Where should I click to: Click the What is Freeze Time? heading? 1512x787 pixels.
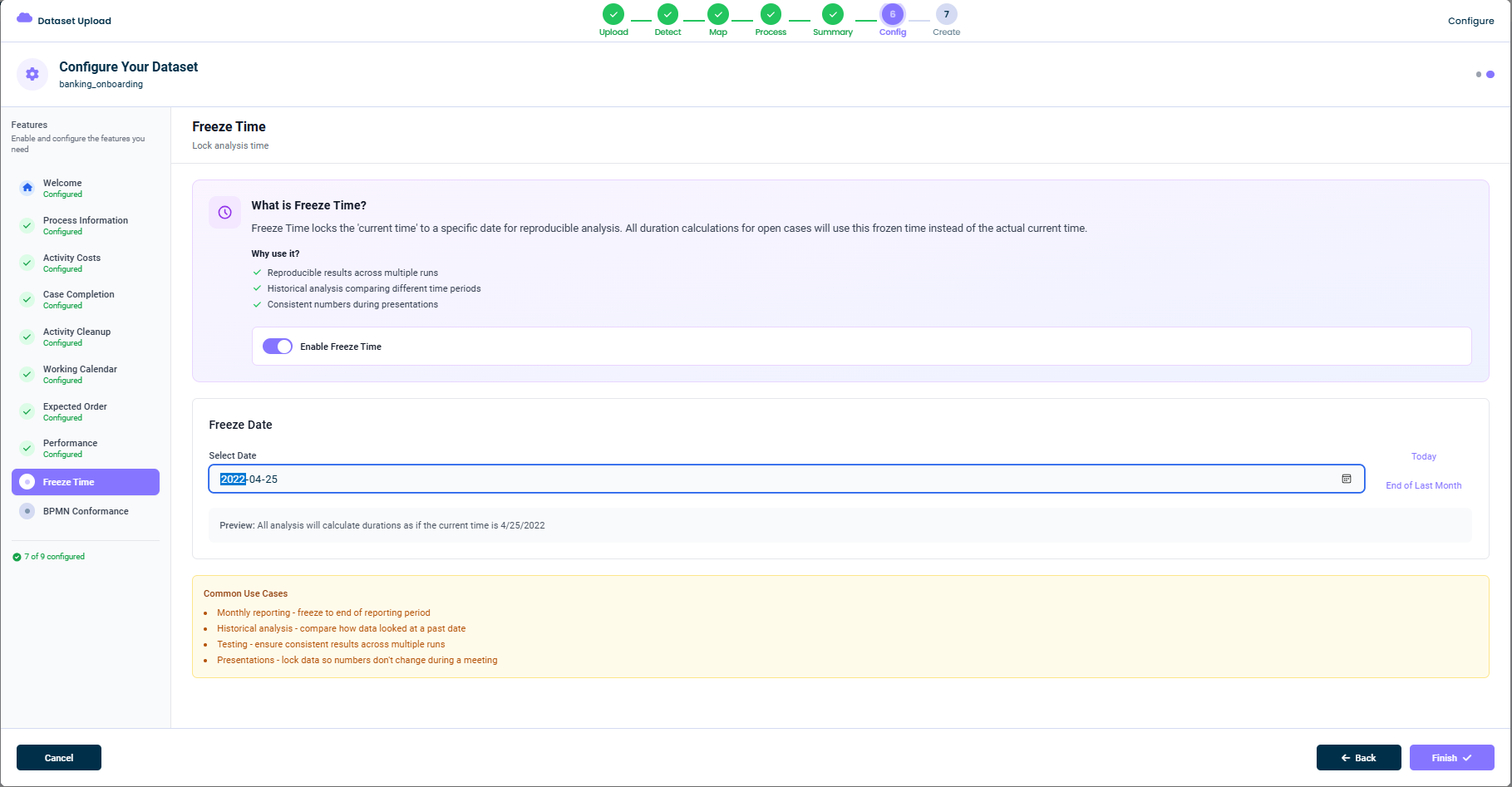pos(309,205)
